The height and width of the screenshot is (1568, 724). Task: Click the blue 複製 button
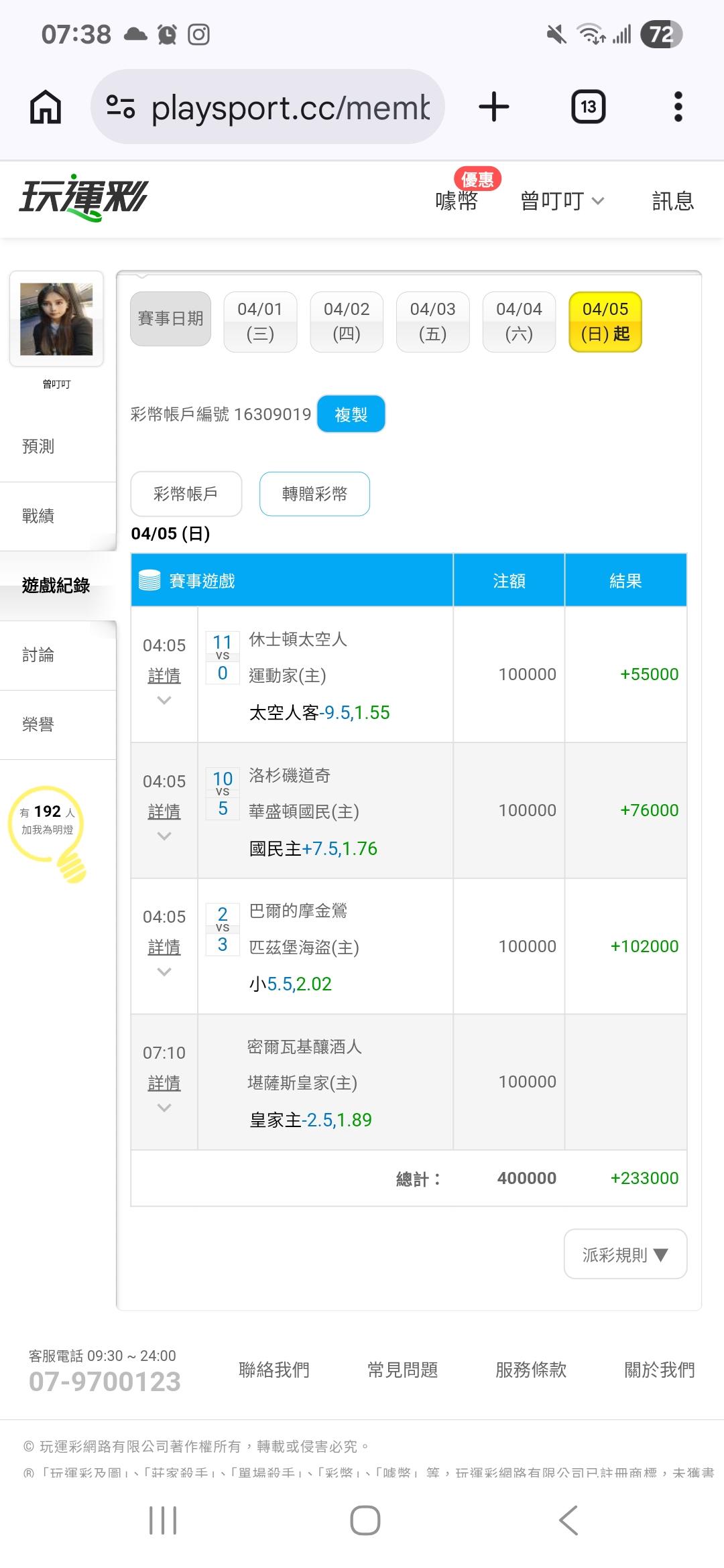pyautogui.click(x=351, y=414)
